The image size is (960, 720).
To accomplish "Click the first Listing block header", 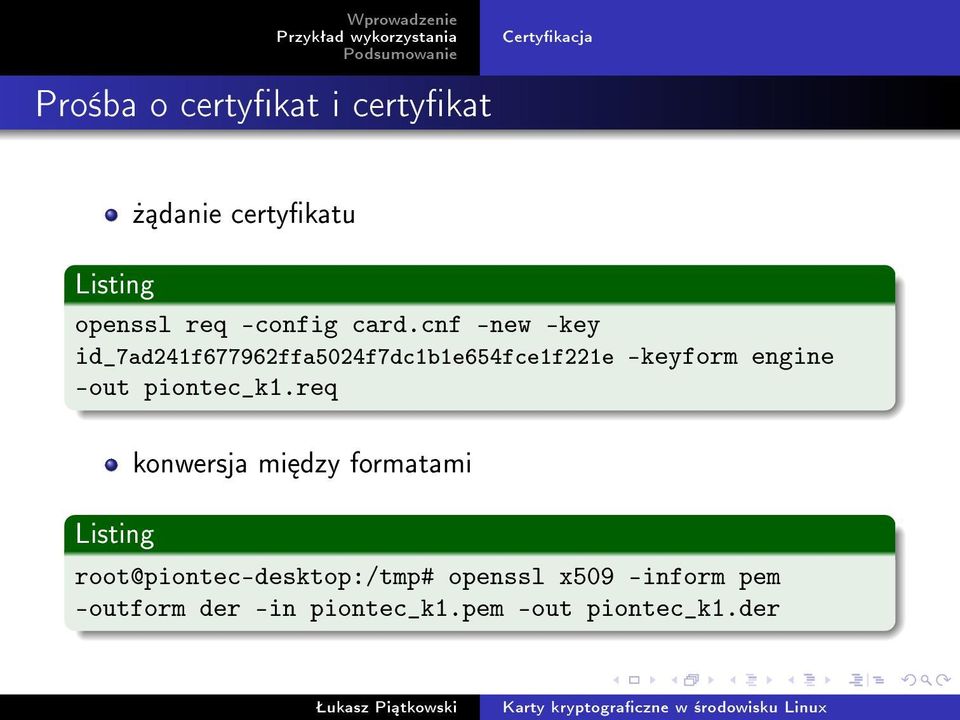I will point(479,285).
